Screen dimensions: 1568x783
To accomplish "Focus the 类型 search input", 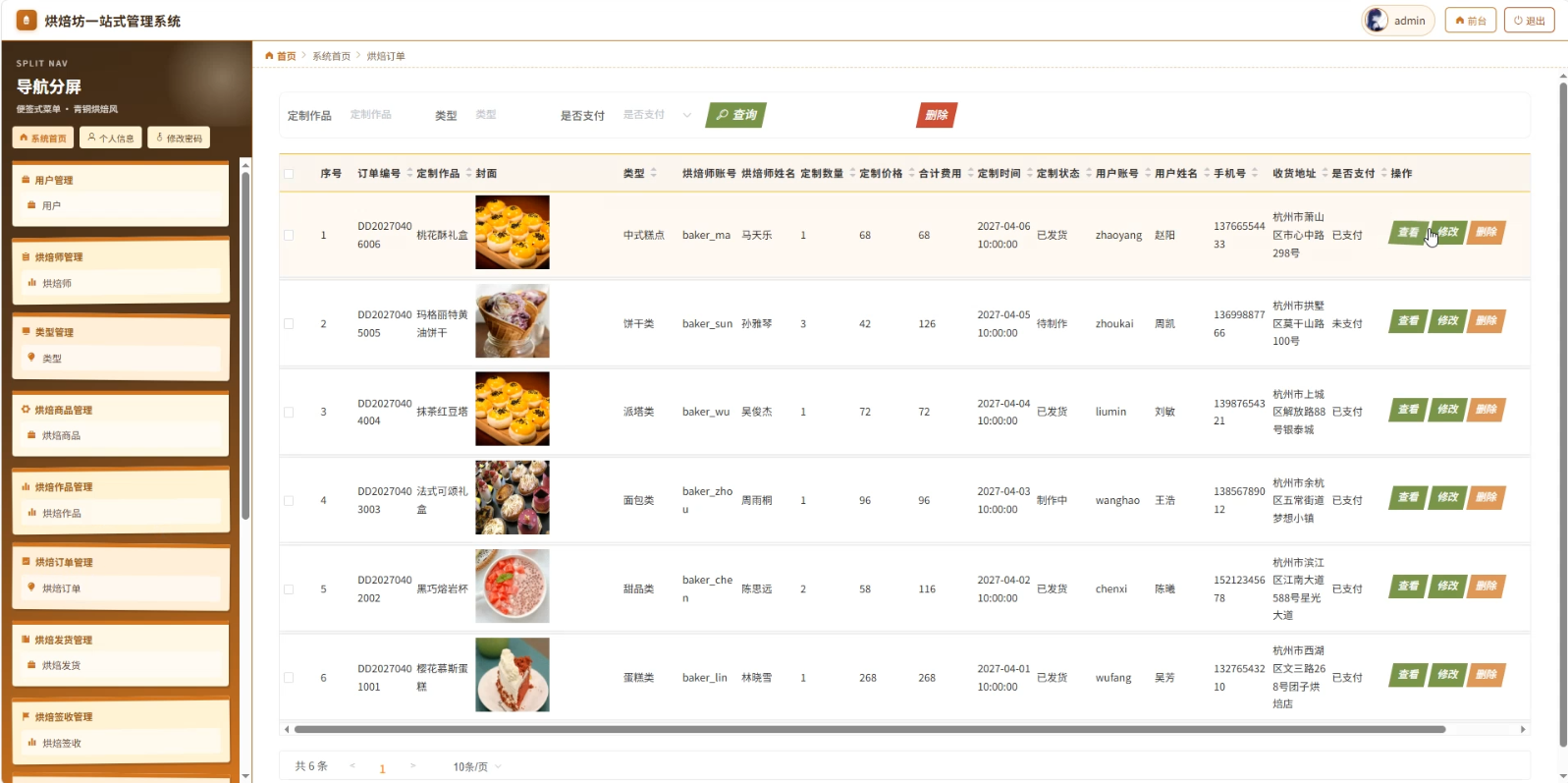I will tap(510, 115).
